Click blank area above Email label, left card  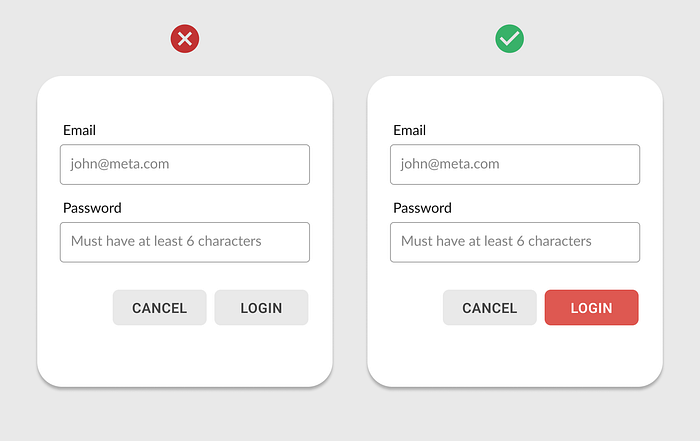coord(185,100)
